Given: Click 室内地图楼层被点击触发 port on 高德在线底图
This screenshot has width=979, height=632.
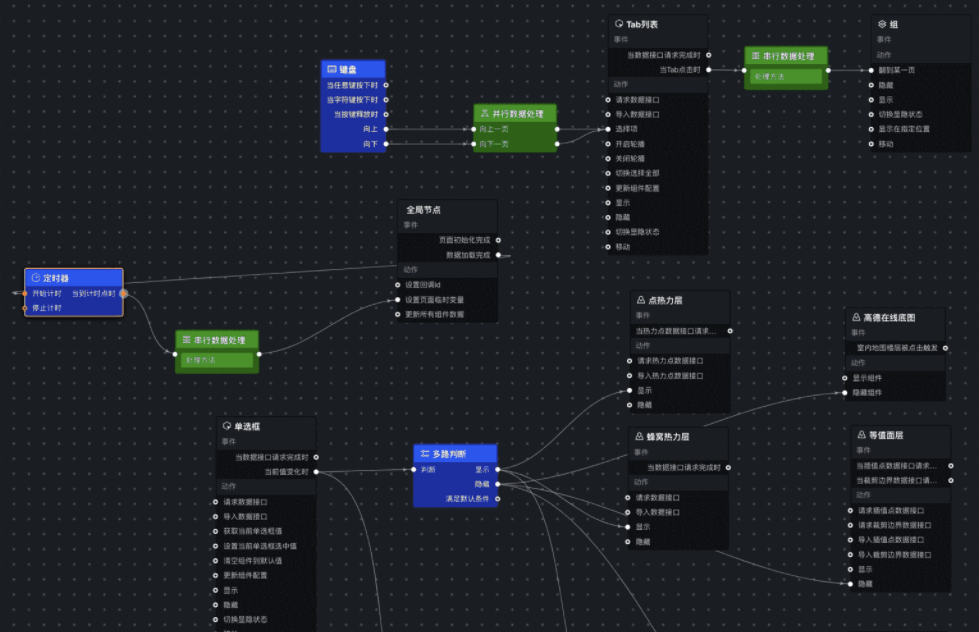Looking at the screenshot, I should click(945, 348).
